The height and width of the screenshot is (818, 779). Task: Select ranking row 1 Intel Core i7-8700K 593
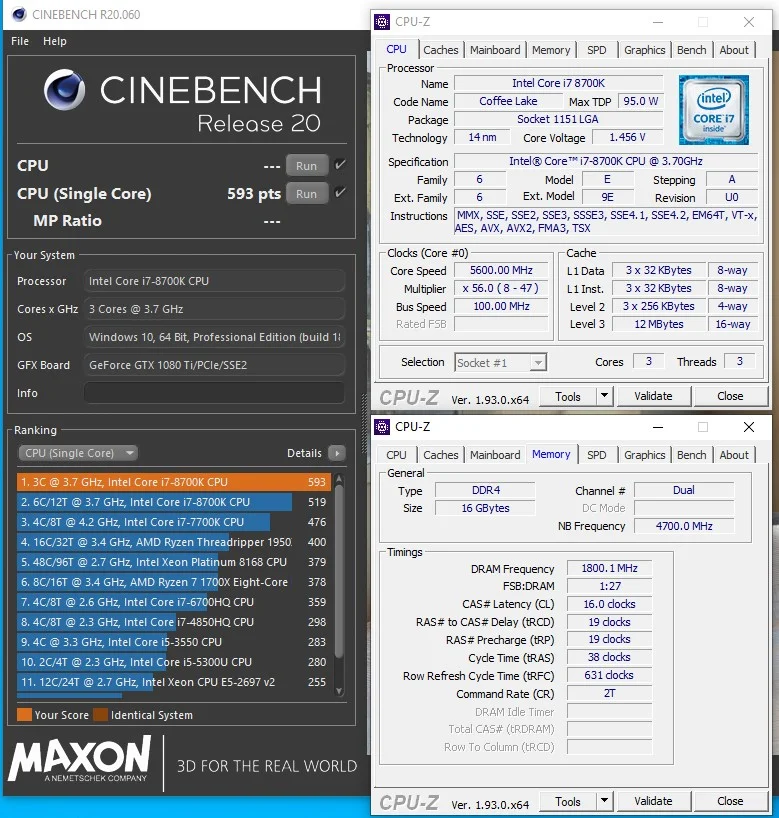[x=174, y=482]
